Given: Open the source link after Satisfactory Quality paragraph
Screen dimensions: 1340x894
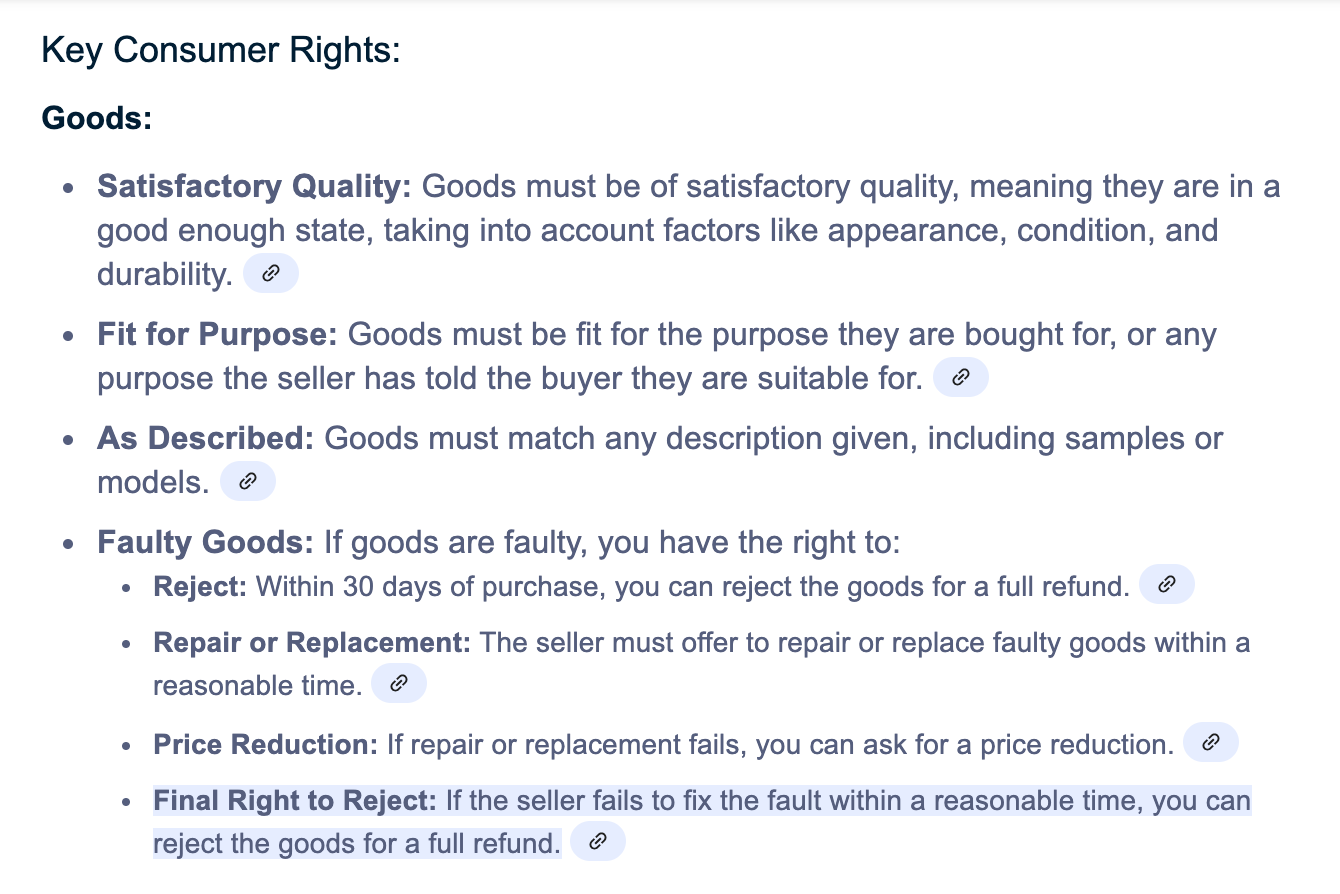Looking at the screenshot, I should (x=270, y=274).
